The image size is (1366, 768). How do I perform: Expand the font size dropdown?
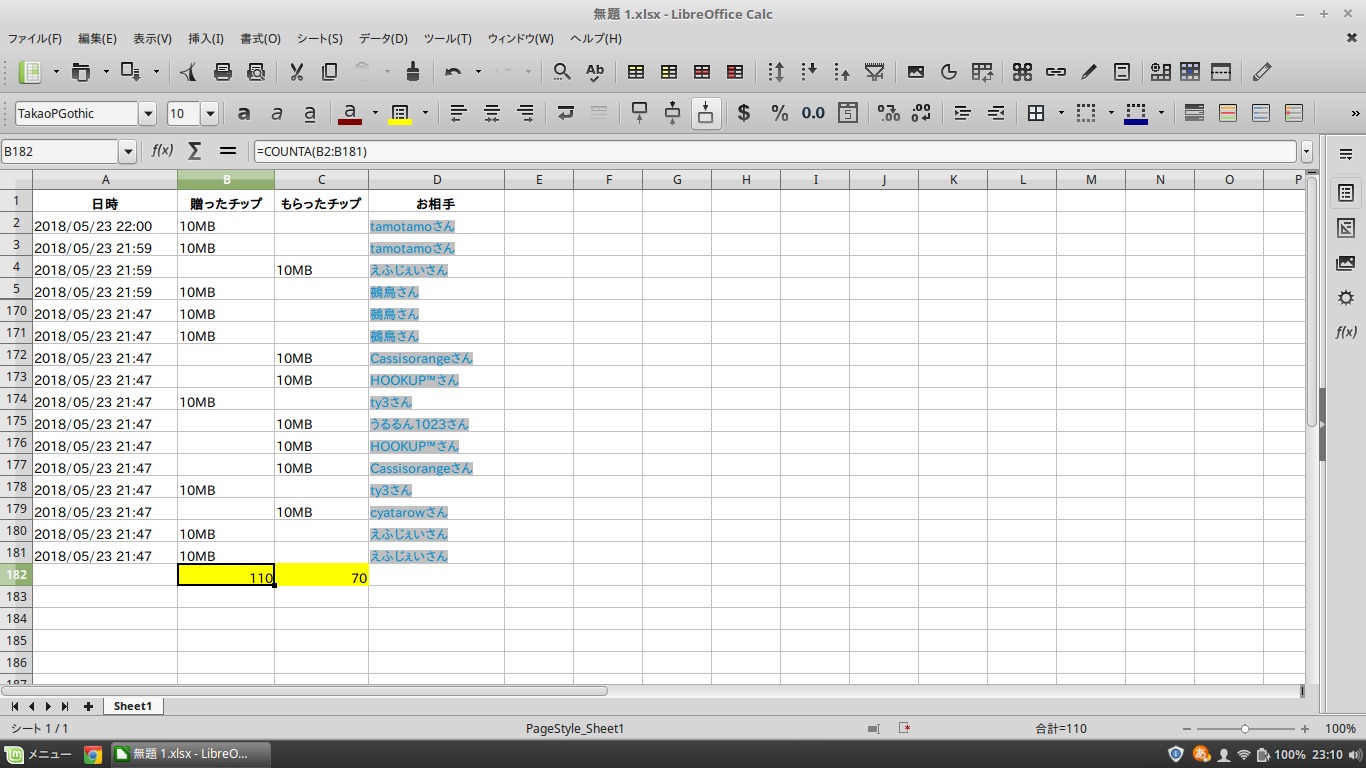[210, 114]
